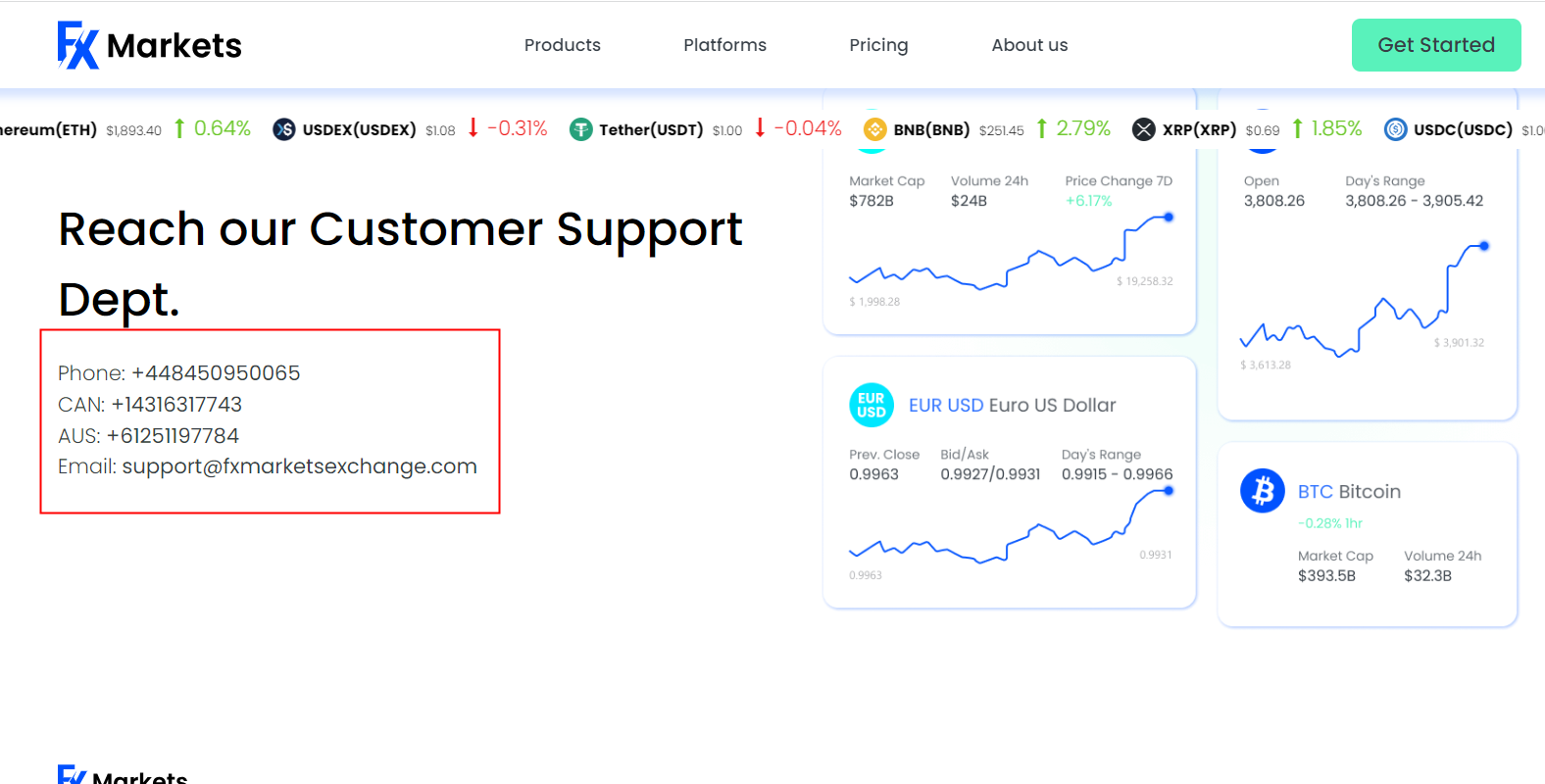Go to the Pricing page
The width and height of the screenshot is (1545, 784).
click(x=878, y=45)
